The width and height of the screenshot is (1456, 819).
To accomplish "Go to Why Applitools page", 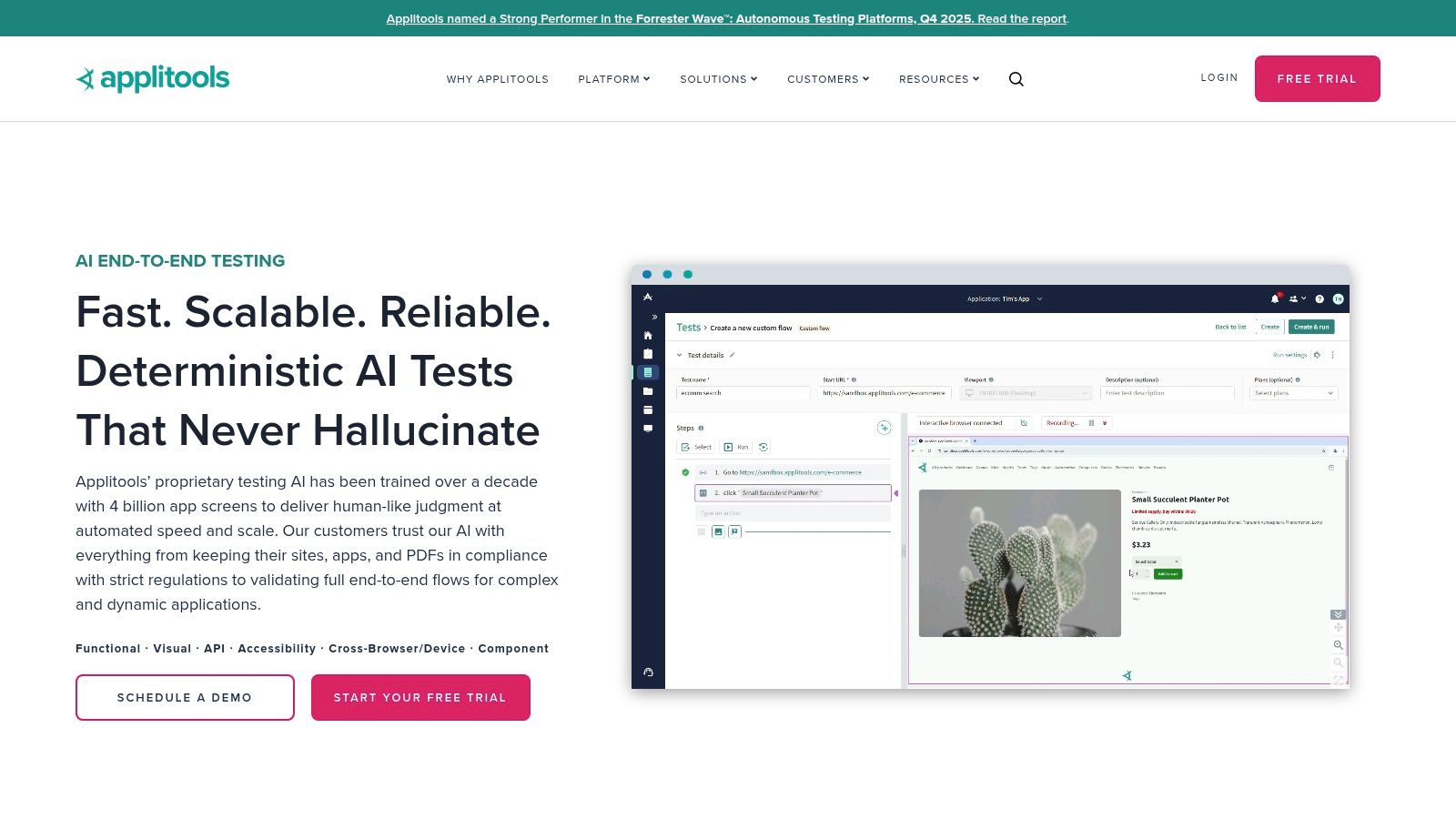I will [497, 79].
